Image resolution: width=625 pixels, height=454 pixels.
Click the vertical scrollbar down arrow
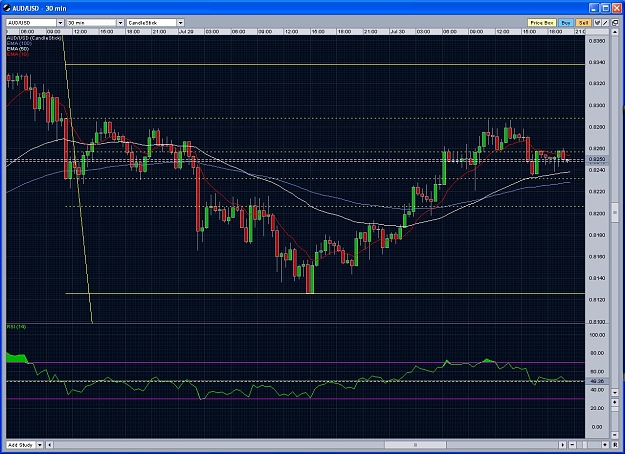pos(615,393)
